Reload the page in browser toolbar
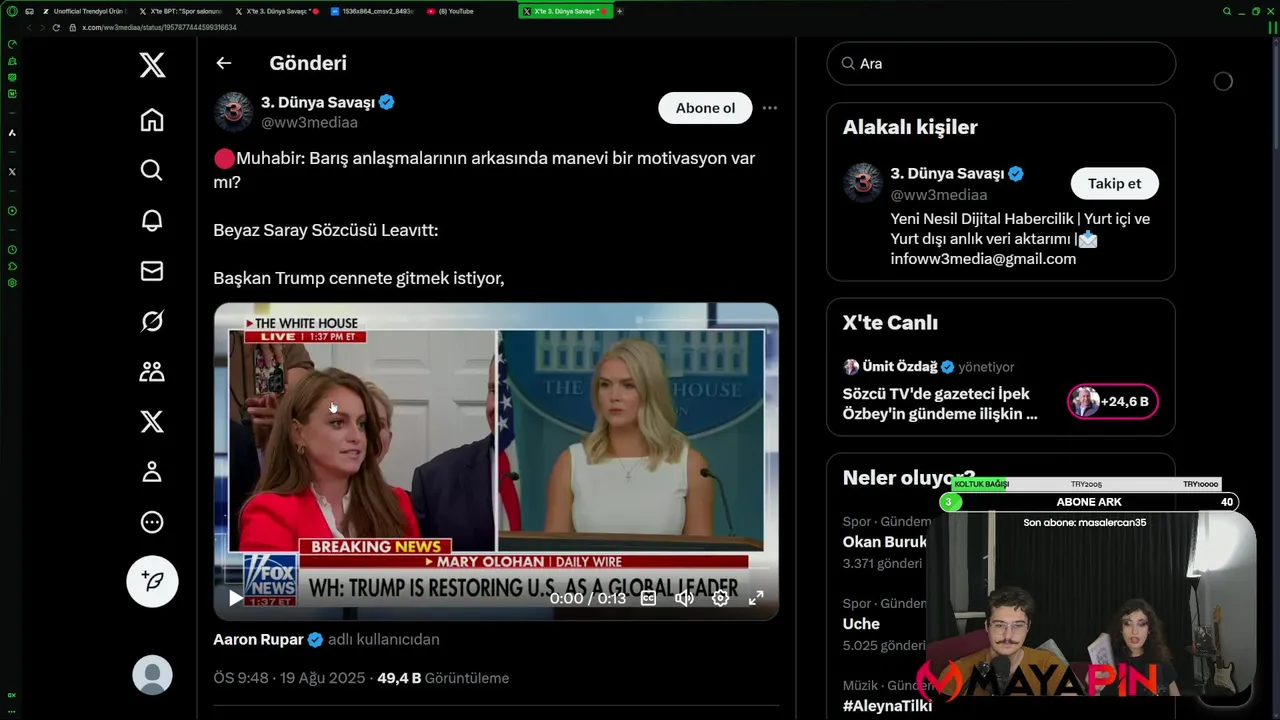The width and height of the screenshot is (1280, 720). point(57,27)
